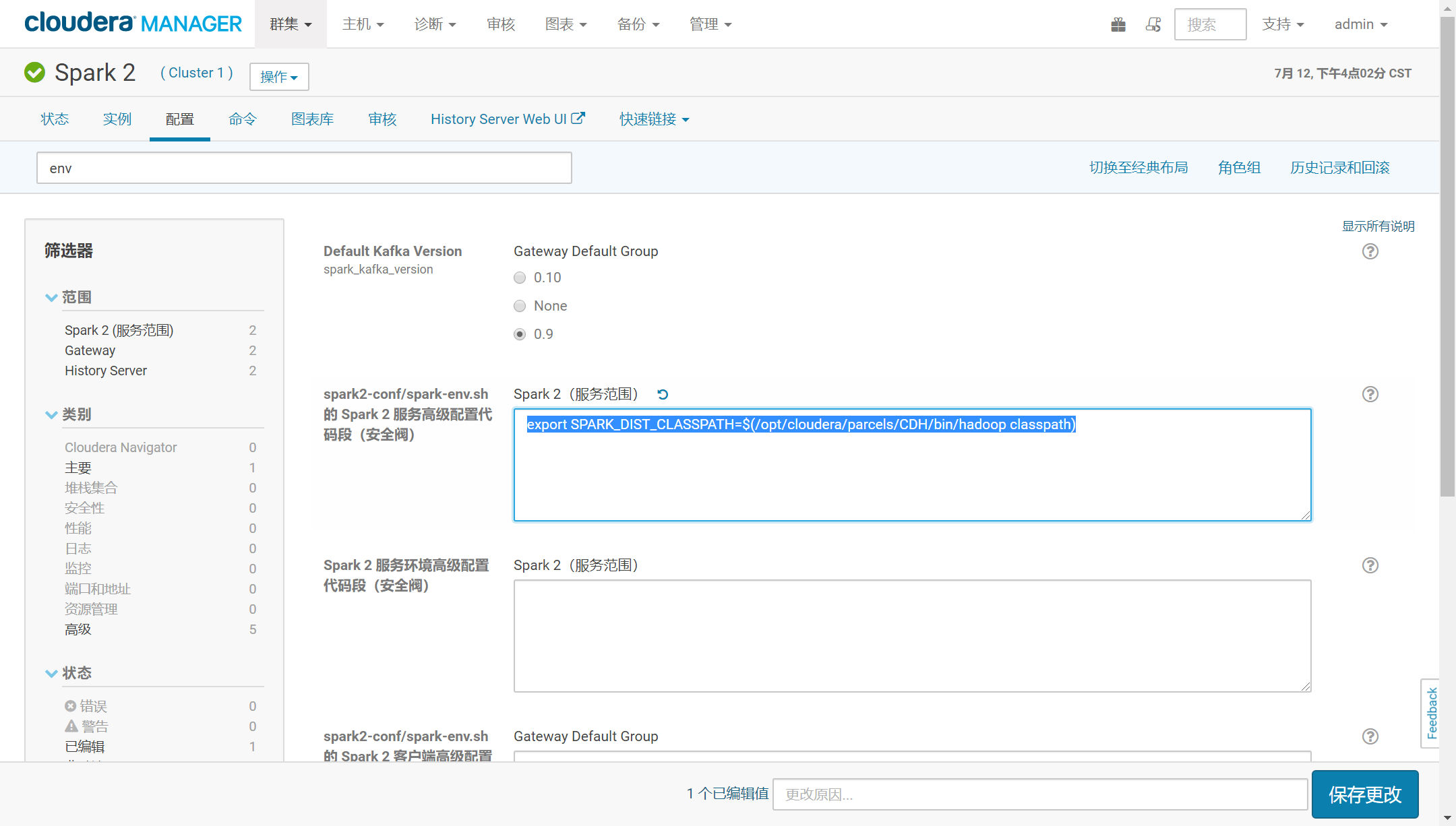Click the green Spark 2 health status icon

pyautogui.click(x=34, y=72)
